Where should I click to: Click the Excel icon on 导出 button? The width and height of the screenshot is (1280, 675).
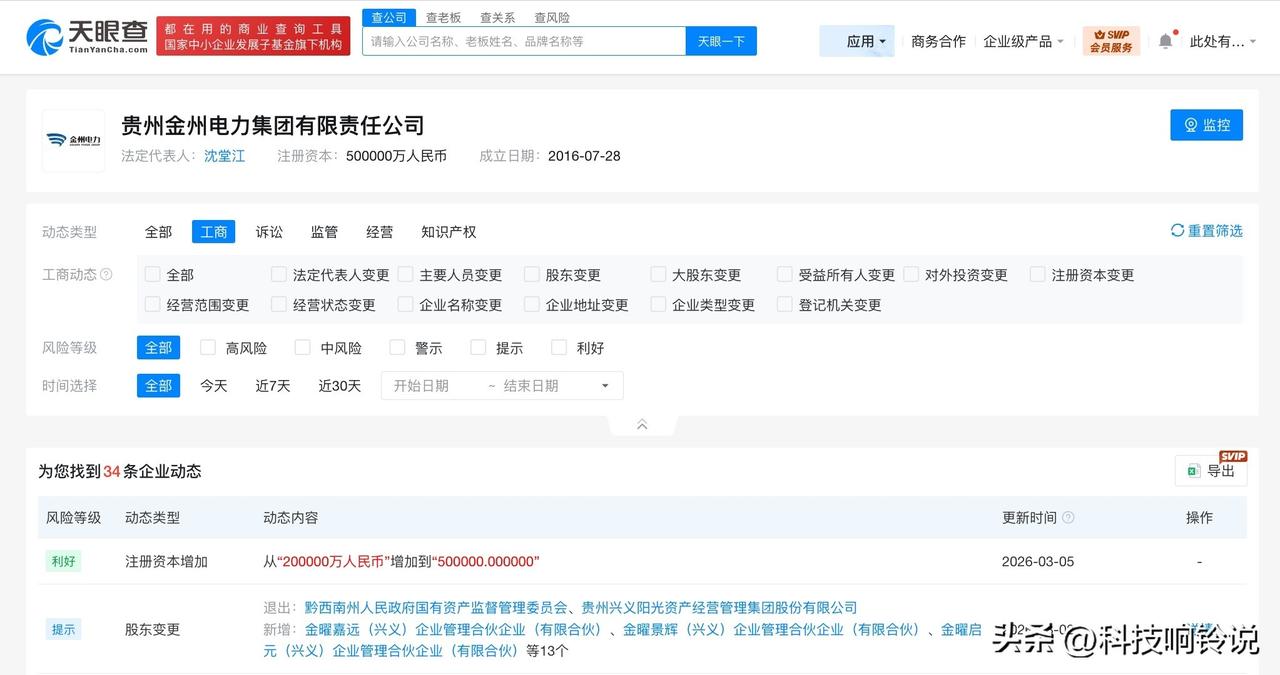click(1192, 471)
